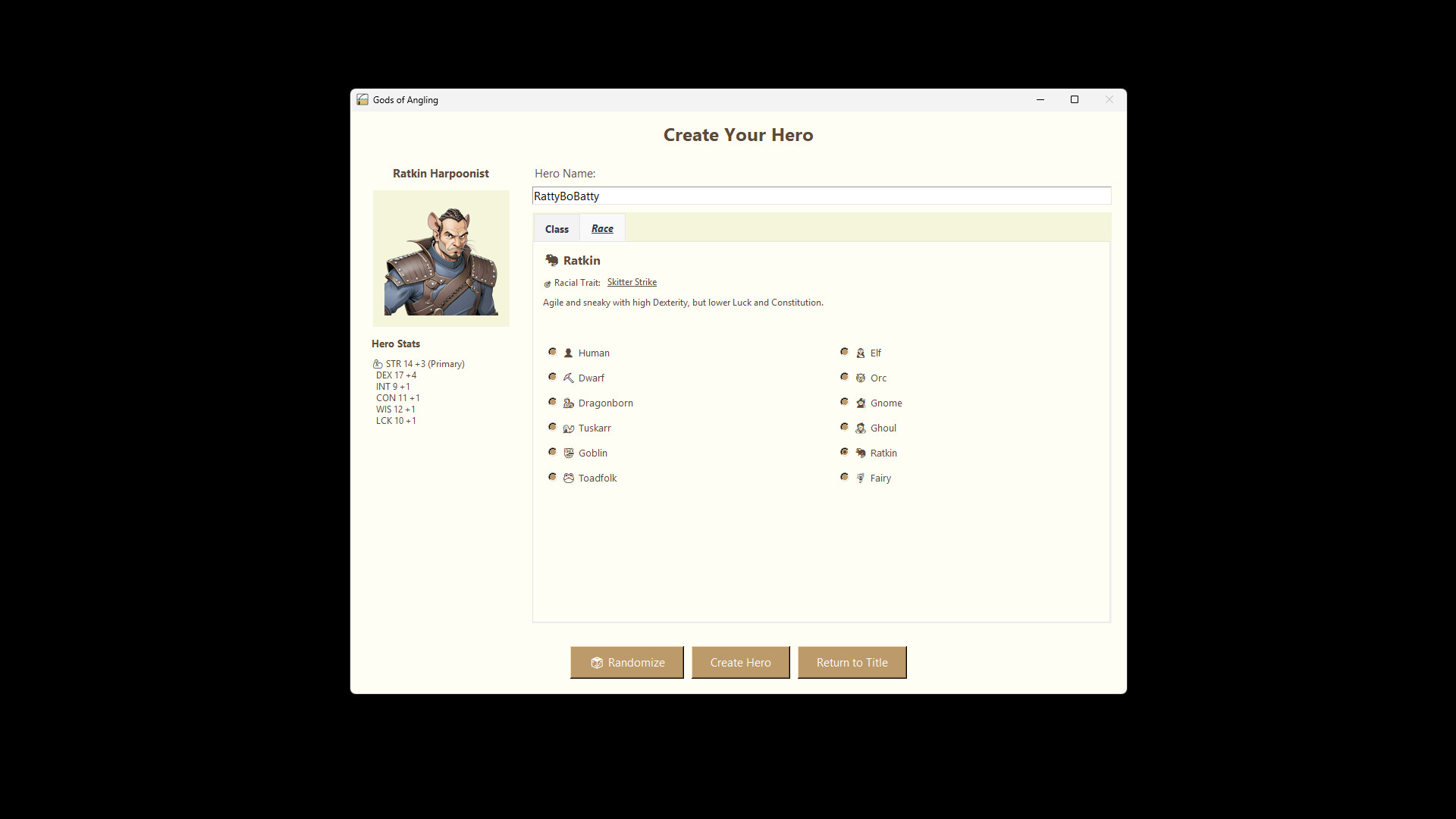1456x819 pixels.
Task: Select the Dwarf race radio button
Action: [x=552, y=377]
